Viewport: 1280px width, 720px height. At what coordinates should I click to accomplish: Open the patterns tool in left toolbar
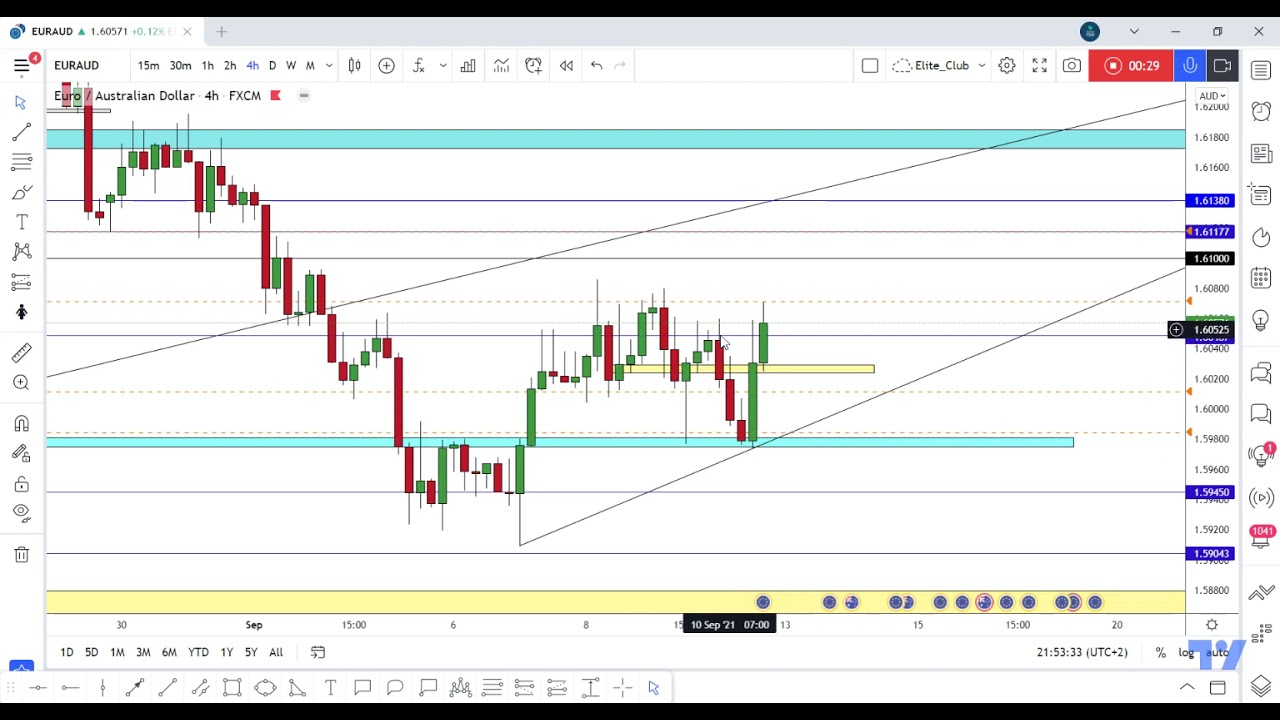21,252
